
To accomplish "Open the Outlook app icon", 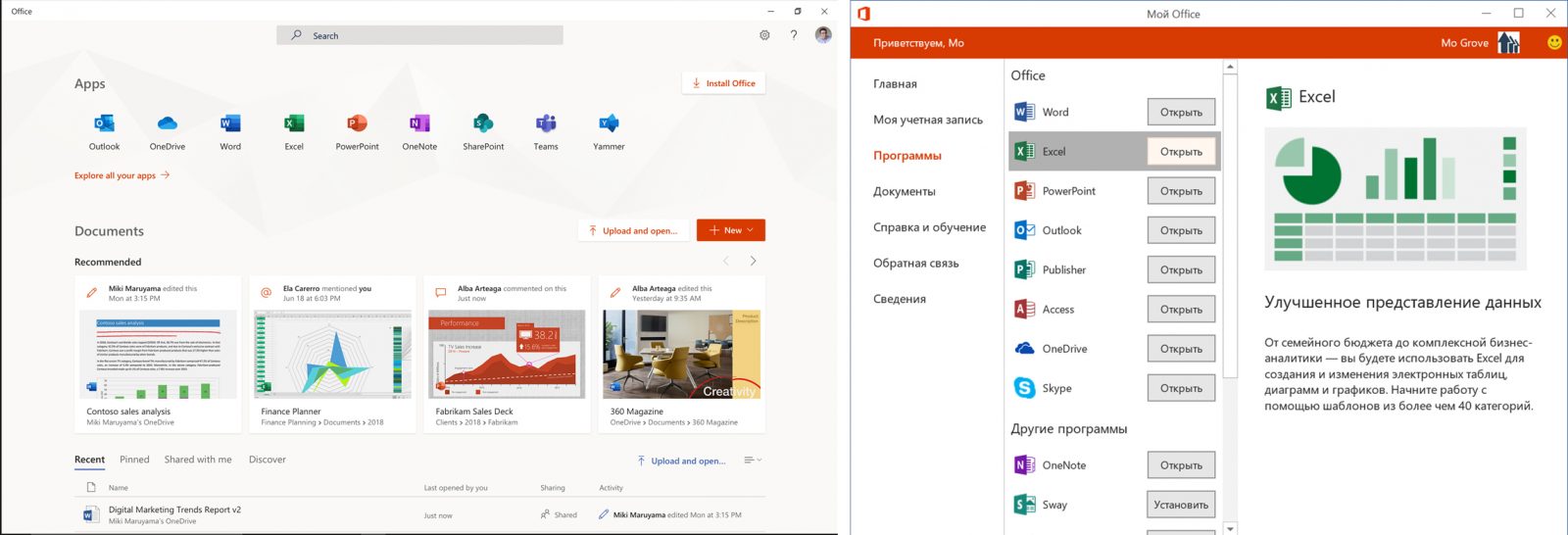I will point(104,124).
